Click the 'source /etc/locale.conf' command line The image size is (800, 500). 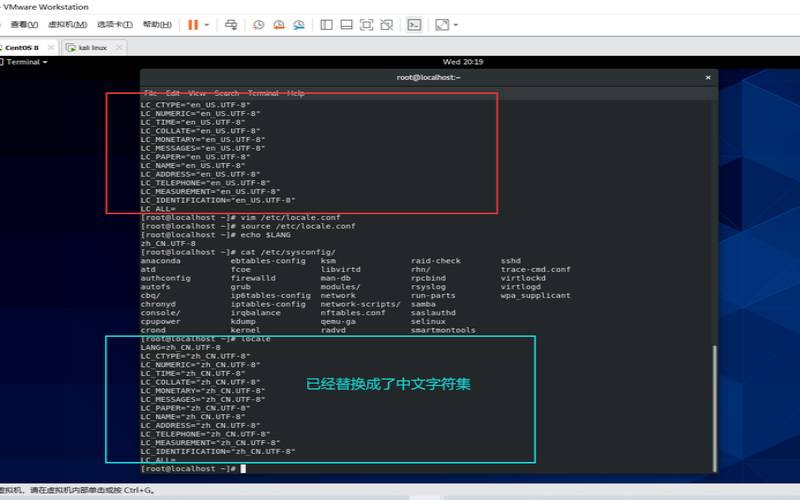point(248,226)
